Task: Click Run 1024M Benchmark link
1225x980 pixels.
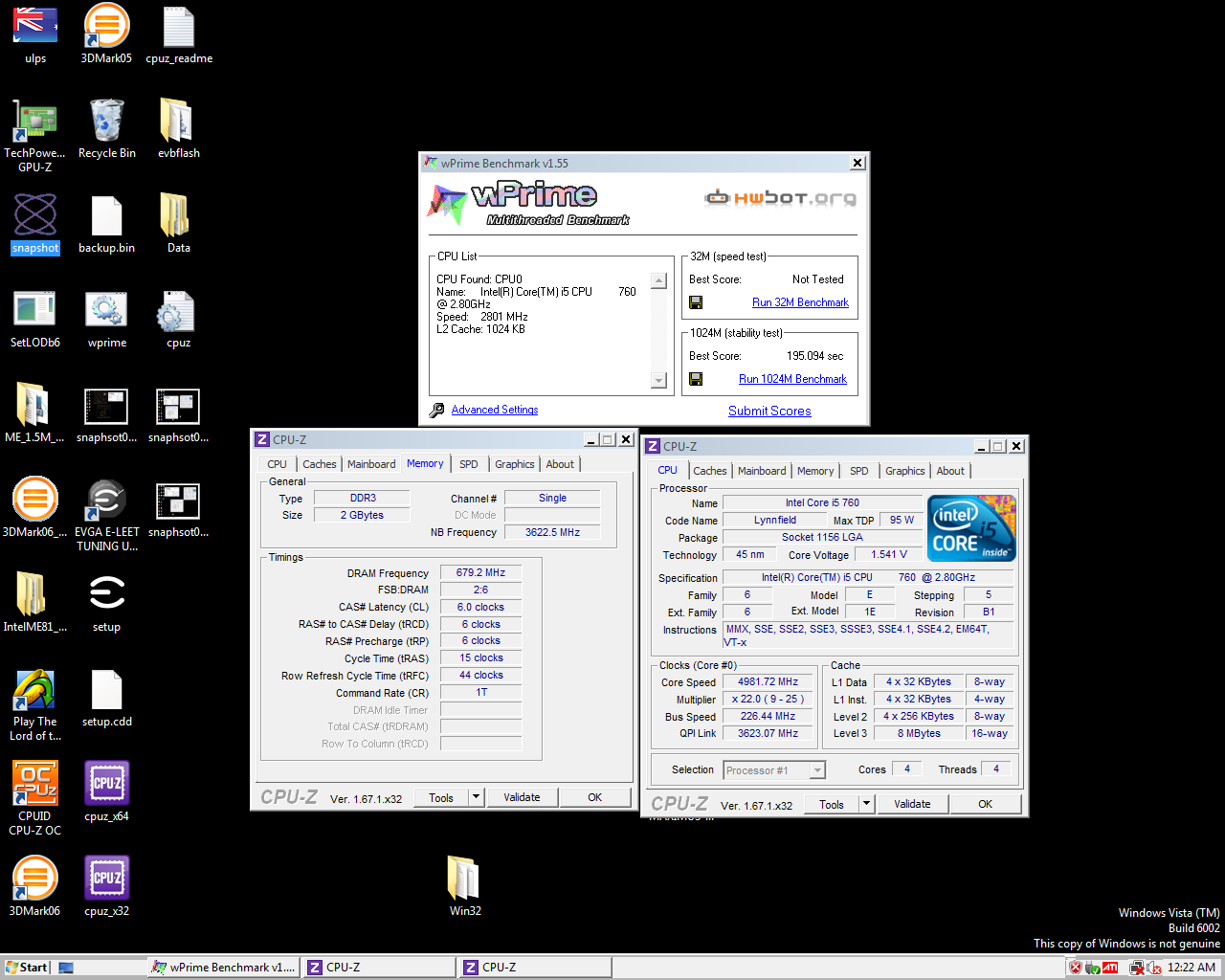Action: [x=792, y=379]
